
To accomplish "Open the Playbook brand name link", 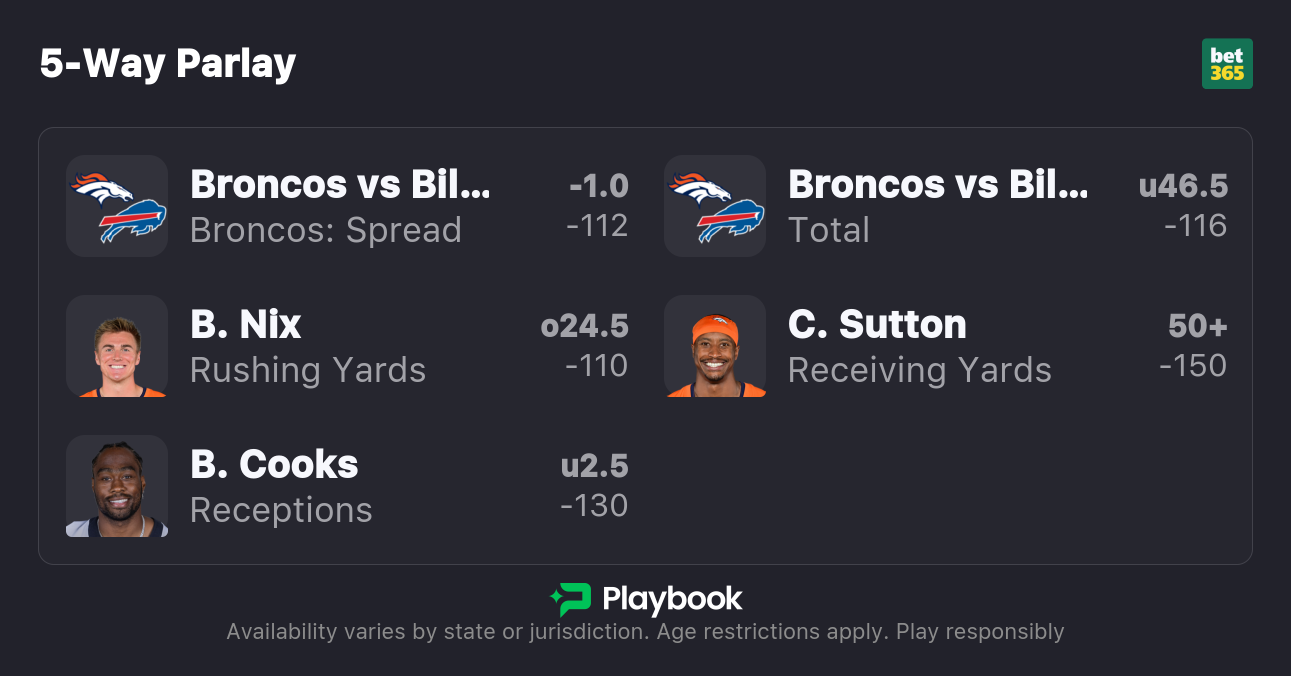I will coord(672,599).
